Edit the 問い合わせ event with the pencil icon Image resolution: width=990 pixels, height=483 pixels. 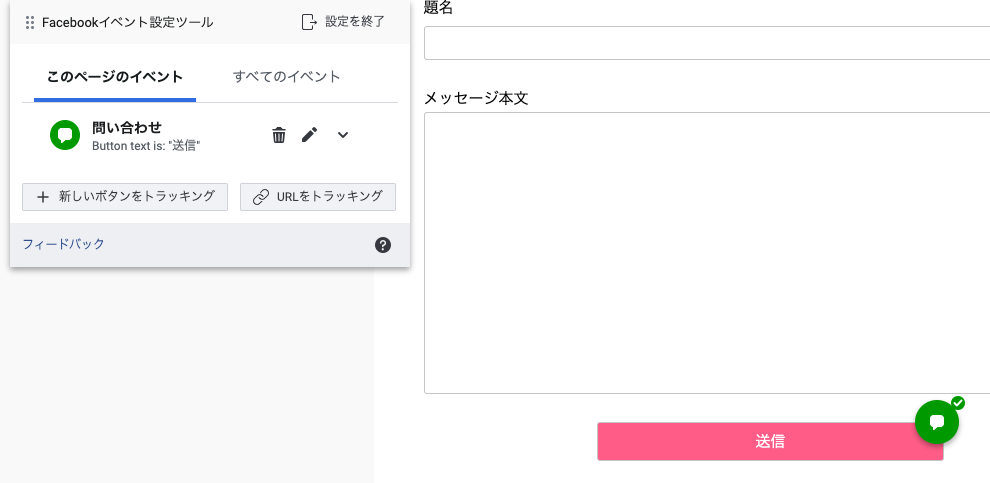pos(310,135)
